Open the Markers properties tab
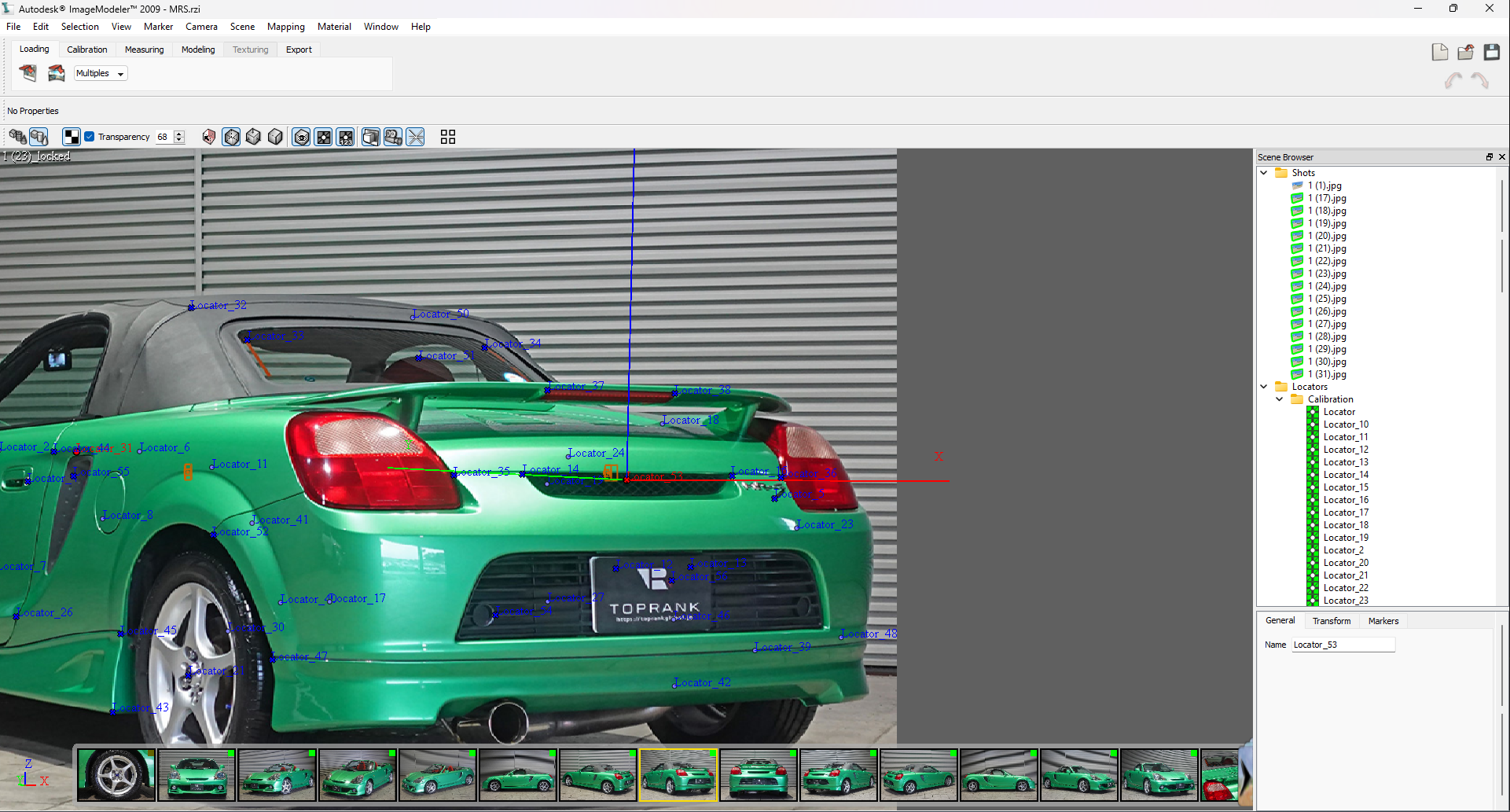This screenshot has width=1510, height=812. coord(1383,621)
